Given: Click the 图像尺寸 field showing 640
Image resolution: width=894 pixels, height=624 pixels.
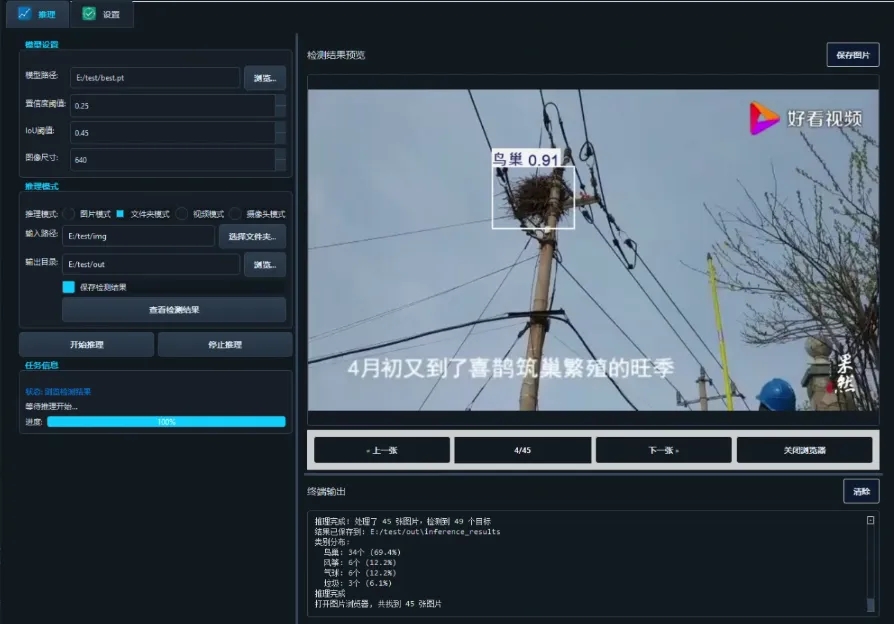Looking at the screenshot, I should 173,160.
